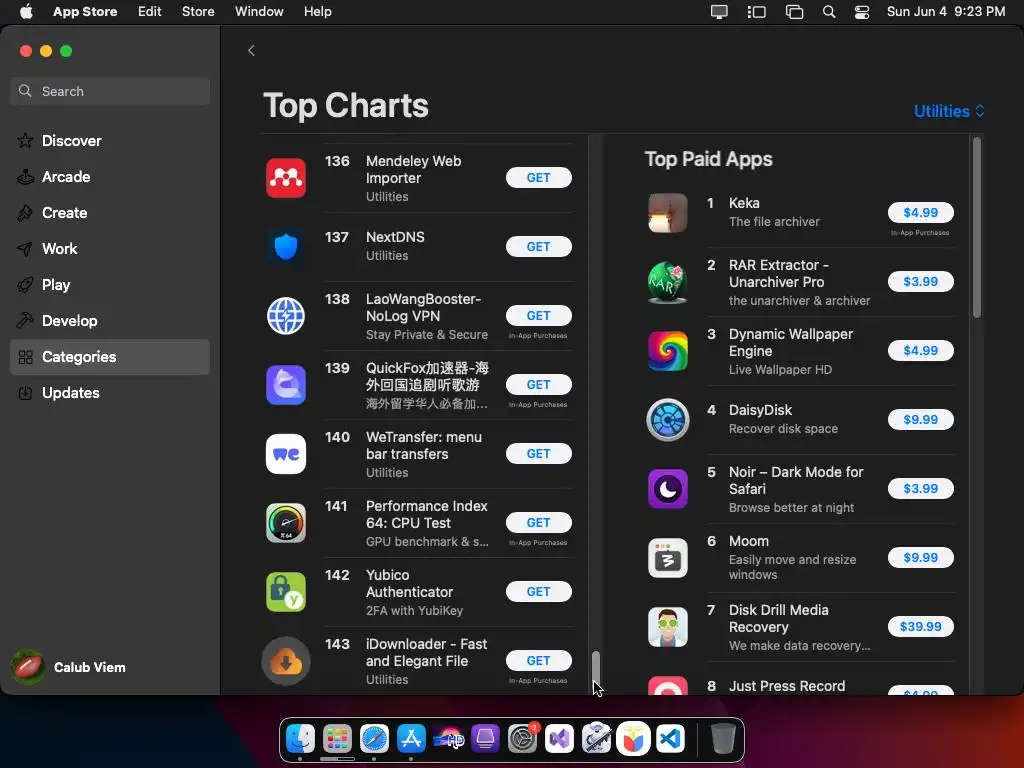Buy Disk Drill Media Recovery for $39.99

click(x=920, y=626)
